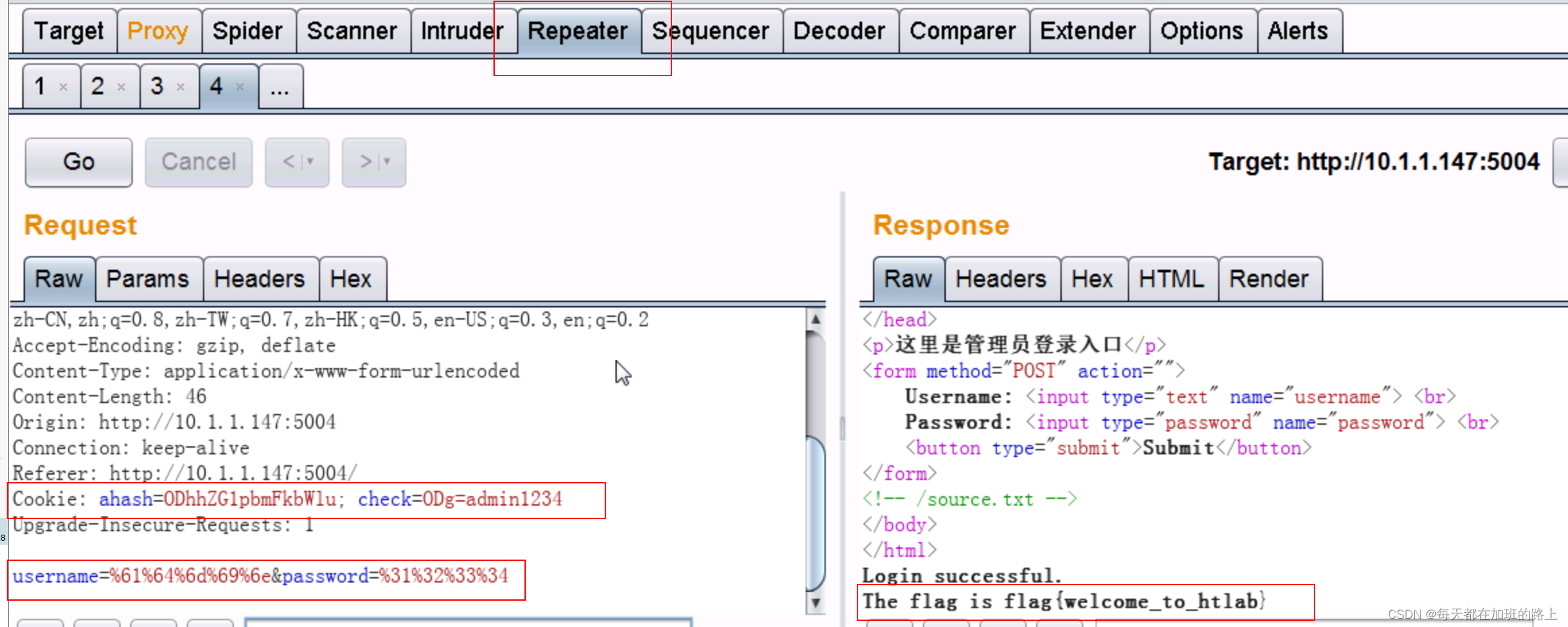
Task: Open the back-history dropdown arrow
Action: pos(310,162)
